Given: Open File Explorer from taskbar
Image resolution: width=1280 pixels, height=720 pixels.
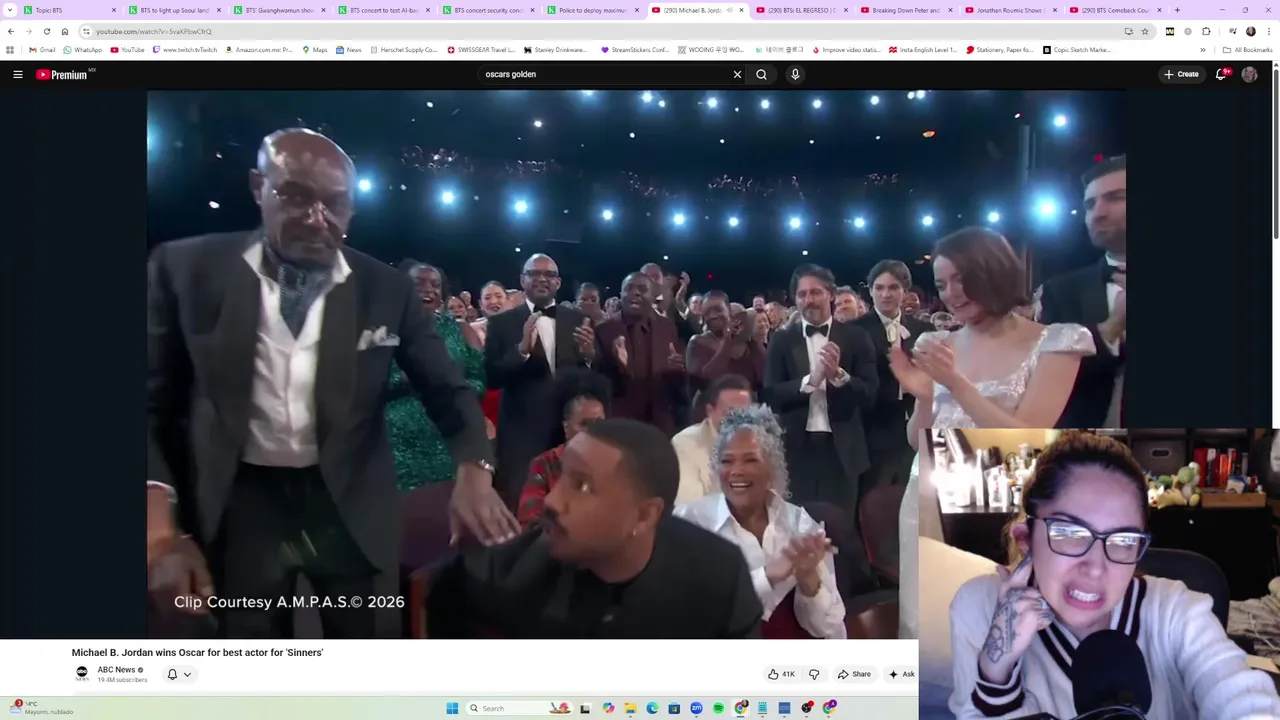Looking at the screenshot, I should 630,708.
